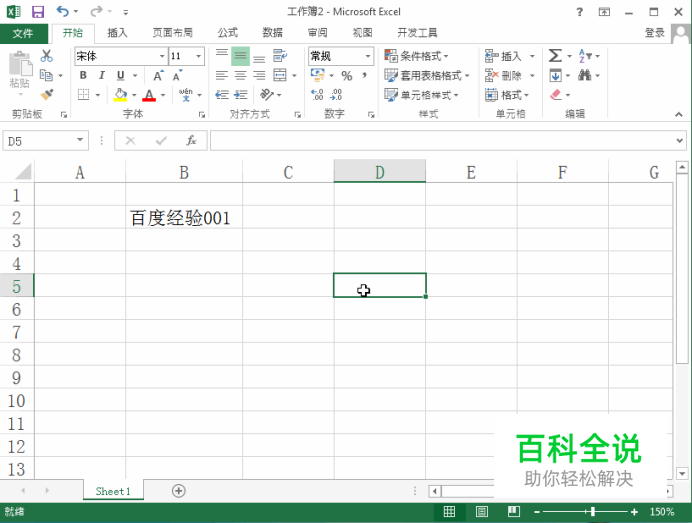Viewport: 692px width, 523px height.
Task: Merge and center the selected cells
Action: click(280, 75)
